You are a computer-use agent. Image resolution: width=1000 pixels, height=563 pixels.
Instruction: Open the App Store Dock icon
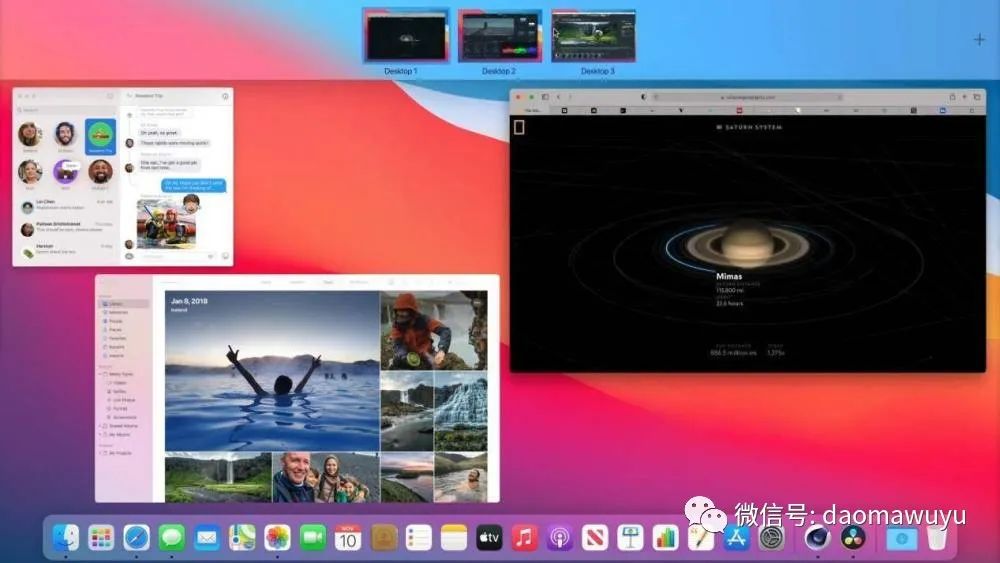tap(736, 538)
